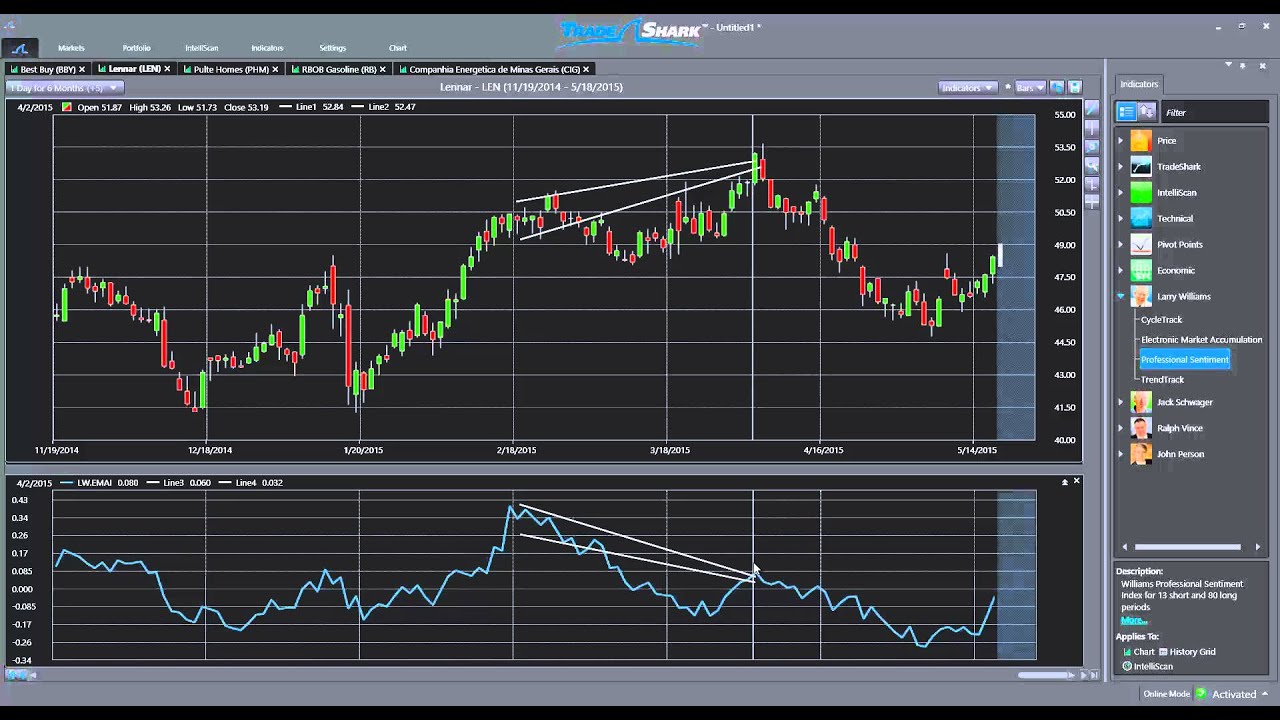Open the TradeShark home shark-fin icon
Image resolution: width=1280 pixels, height=720 pixels.
coord(20,48)
